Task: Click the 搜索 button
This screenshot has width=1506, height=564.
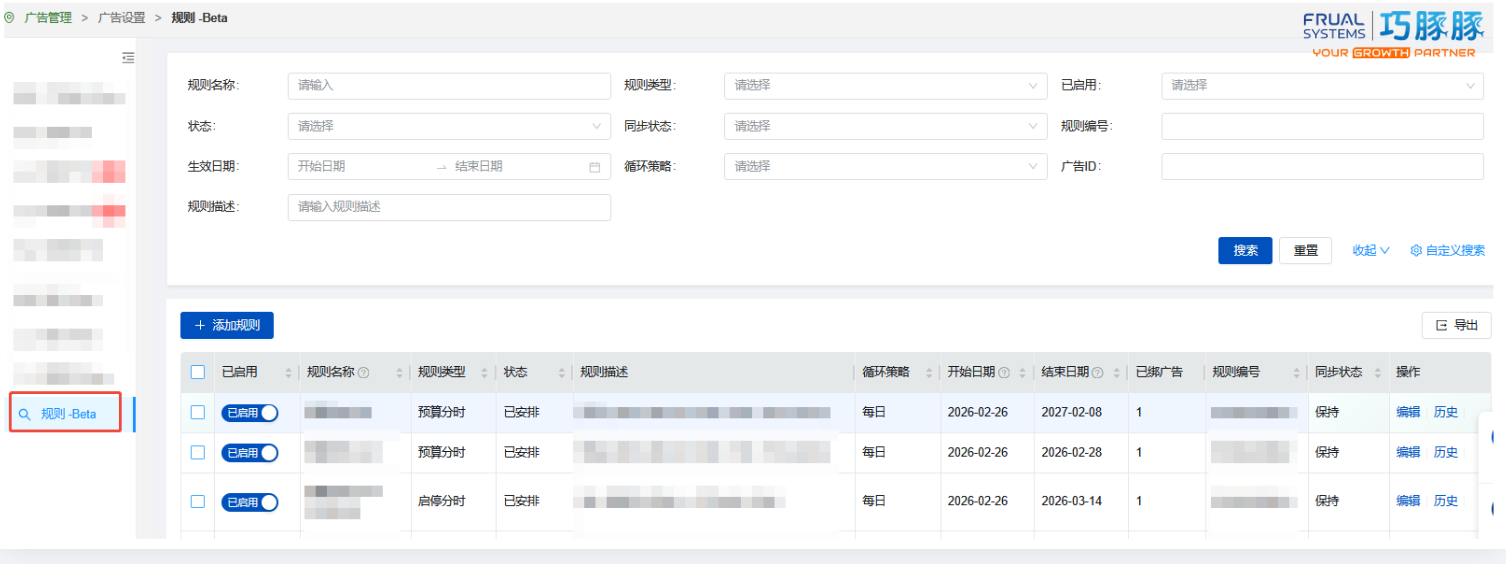Action: click(x=1245, y=251)
